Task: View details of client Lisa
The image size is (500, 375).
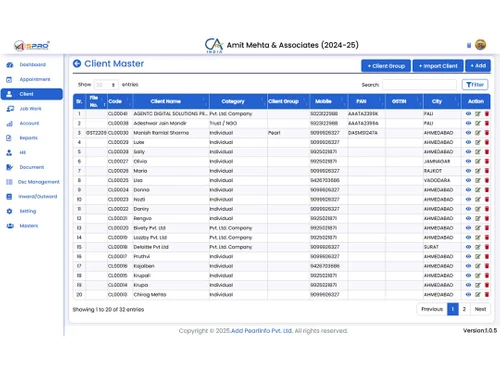Action: click(468, 180)
